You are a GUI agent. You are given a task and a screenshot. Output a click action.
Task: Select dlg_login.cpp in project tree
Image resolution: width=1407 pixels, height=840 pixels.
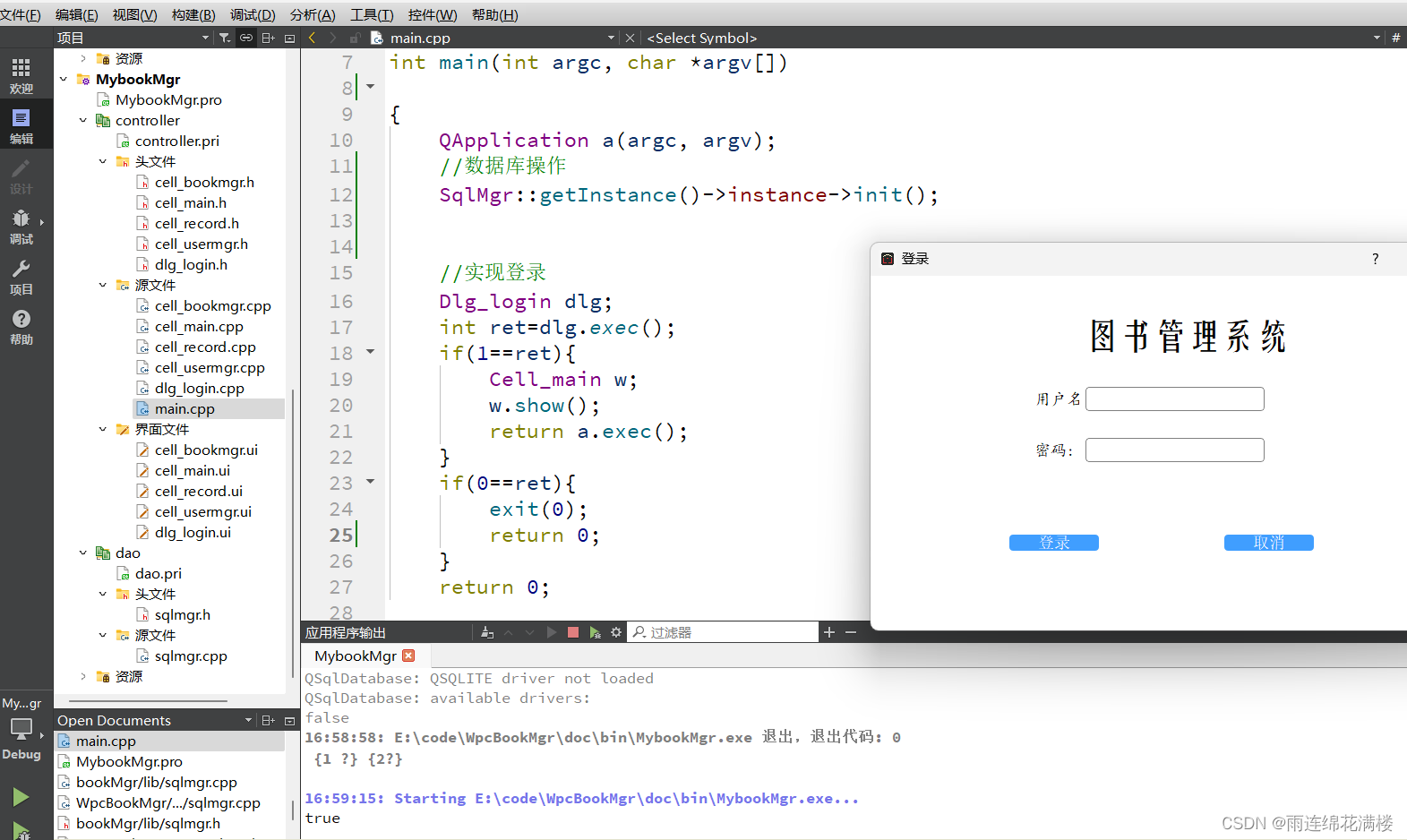click(x=199, y=388)
